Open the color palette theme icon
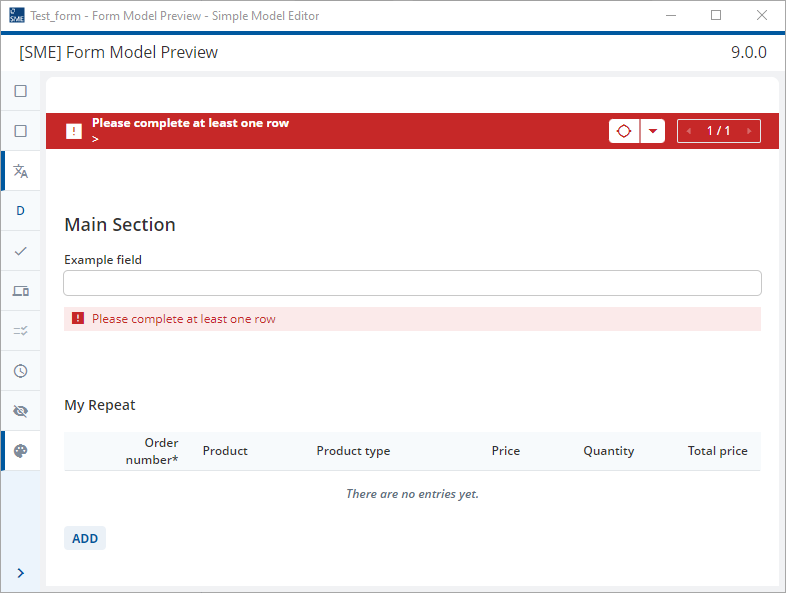786x593 pixels. 21,451
